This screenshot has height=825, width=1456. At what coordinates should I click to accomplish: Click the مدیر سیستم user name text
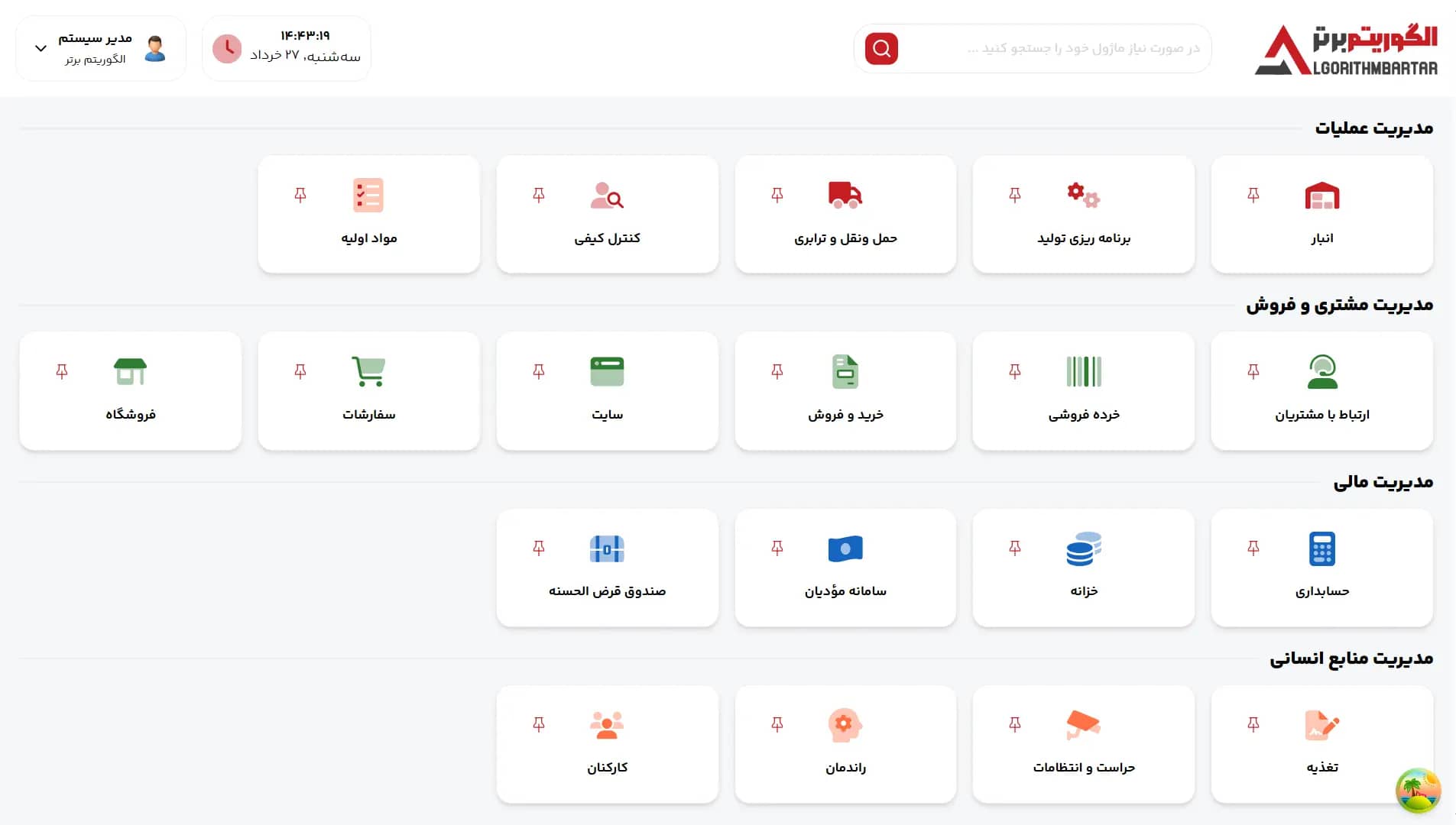click(95, 38)
